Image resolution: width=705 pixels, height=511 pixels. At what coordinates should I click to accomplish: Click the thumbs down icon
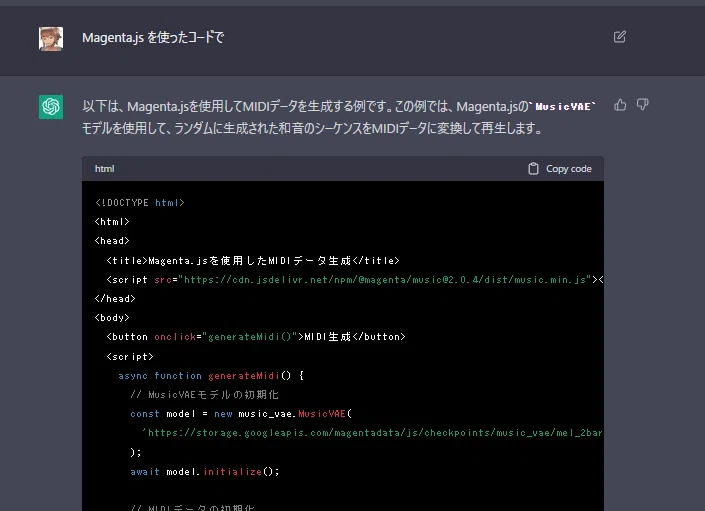point(643,105)
